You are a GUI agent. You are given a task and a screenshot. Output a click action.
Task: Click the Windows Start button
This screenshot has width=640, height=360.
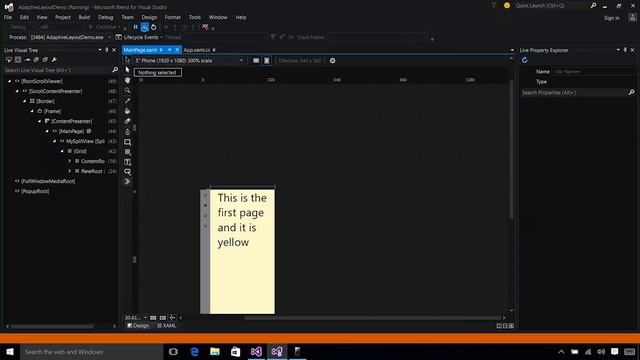10,351
